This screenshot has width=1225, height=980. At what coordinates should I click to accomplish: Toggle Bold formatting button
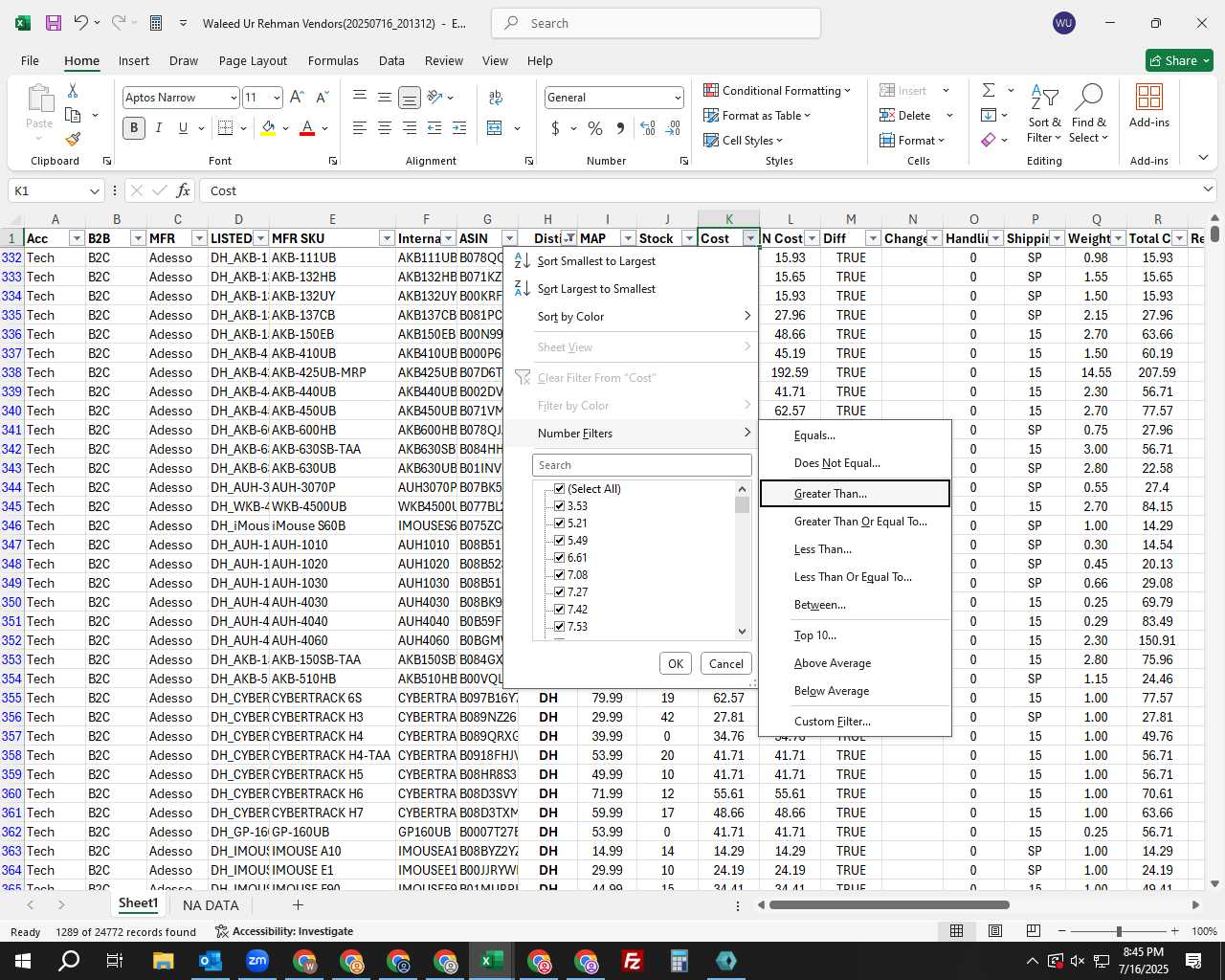(134, 127)
